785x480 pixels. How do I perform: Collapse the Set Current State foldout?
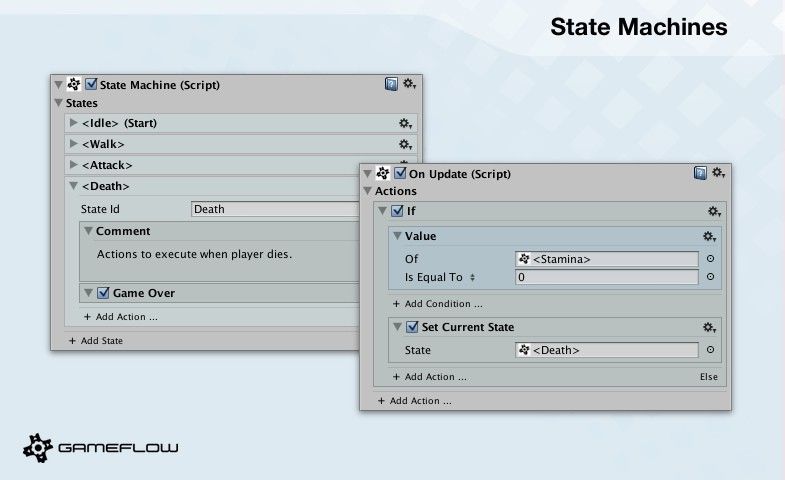pos(398,327)
